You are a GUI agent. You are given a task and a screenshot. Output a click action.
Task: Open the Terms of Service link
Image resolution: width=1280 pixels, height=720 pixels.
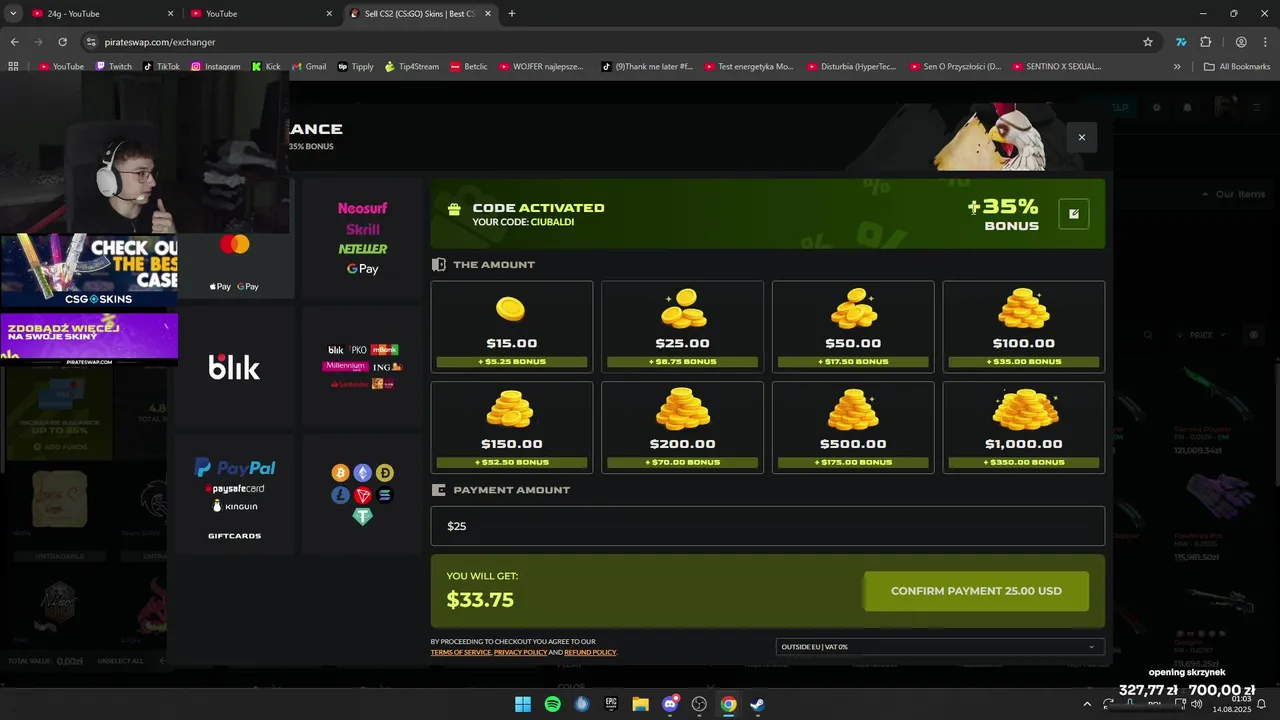[461, 652]
